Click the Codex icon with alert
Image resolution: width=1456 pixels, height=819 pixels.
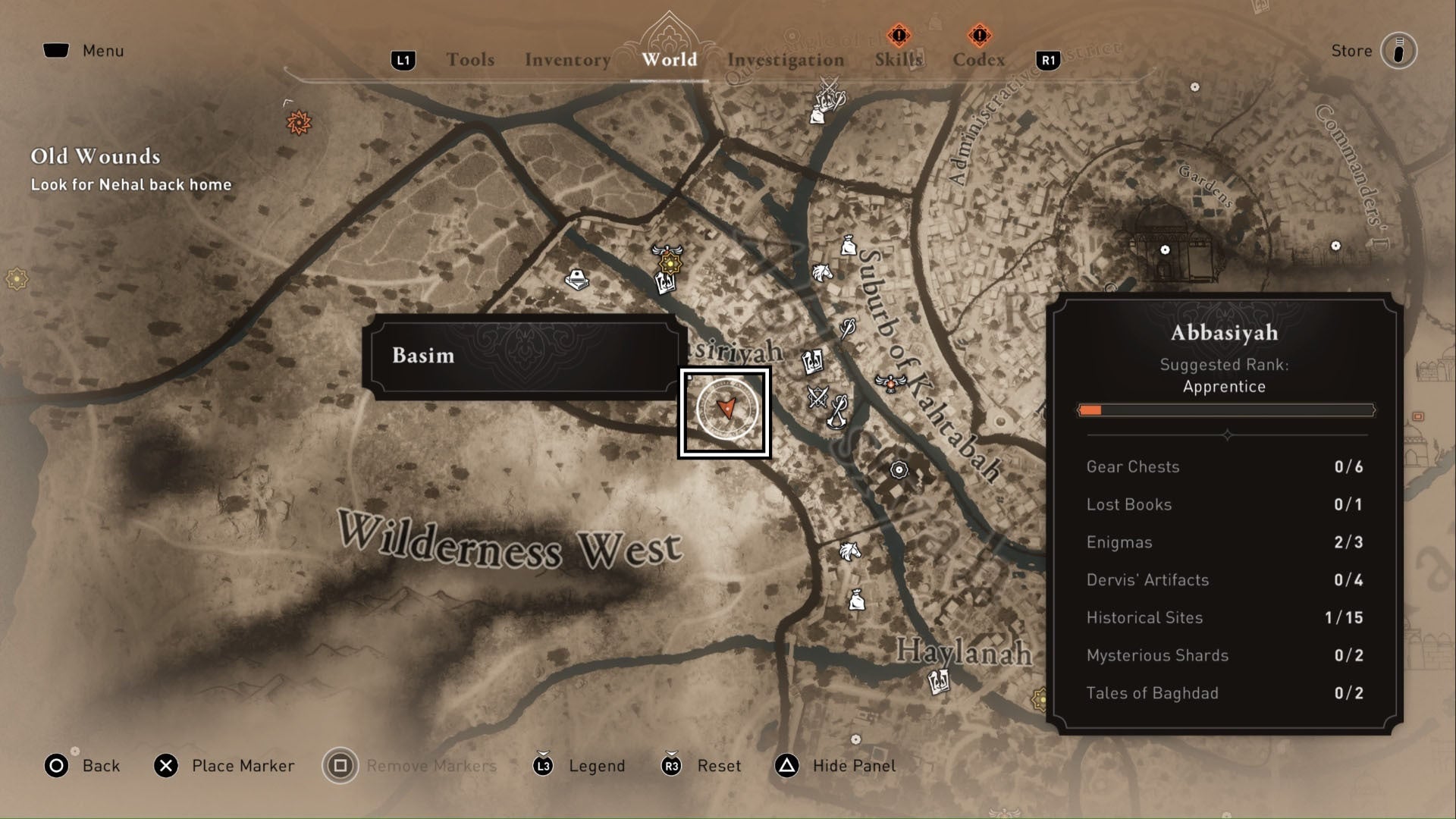pos(978,35)
